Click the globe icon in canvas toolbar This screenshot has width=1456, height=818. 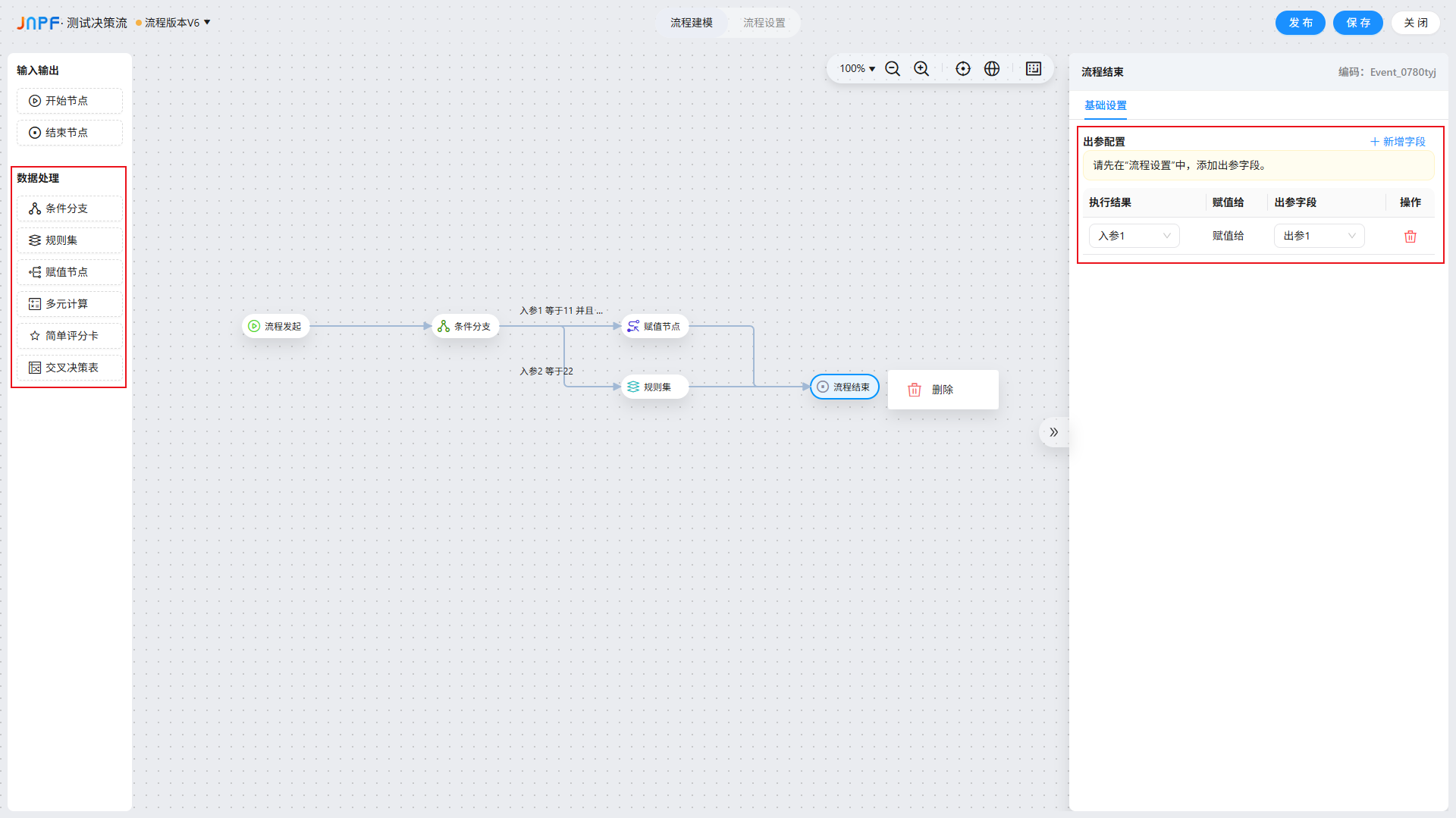tap(992, 69)
